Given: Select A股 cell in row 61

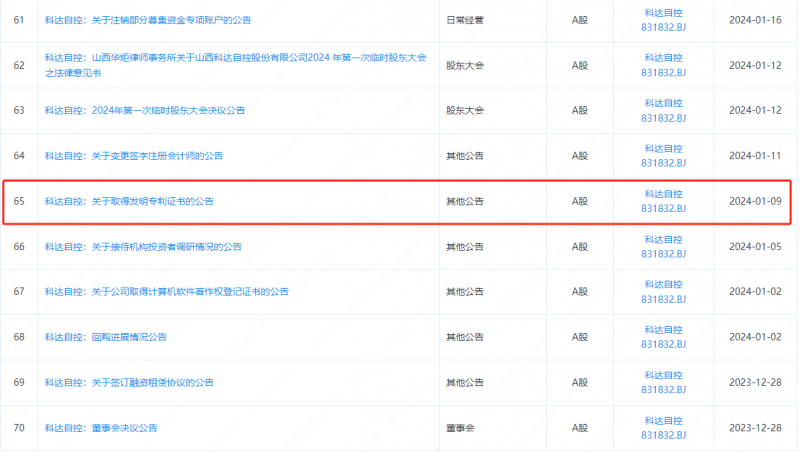Looking at the screenshot, I should pos(580,20).
